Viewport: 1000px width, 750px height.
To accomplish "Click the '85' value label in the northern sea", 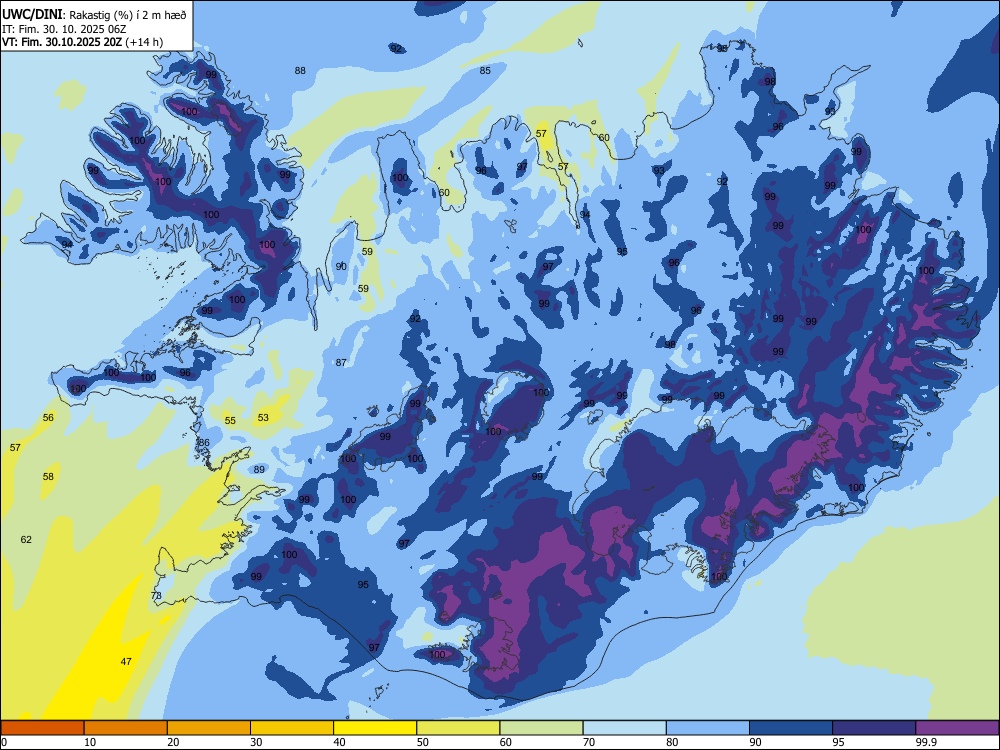I will click(x=485, y=71).
